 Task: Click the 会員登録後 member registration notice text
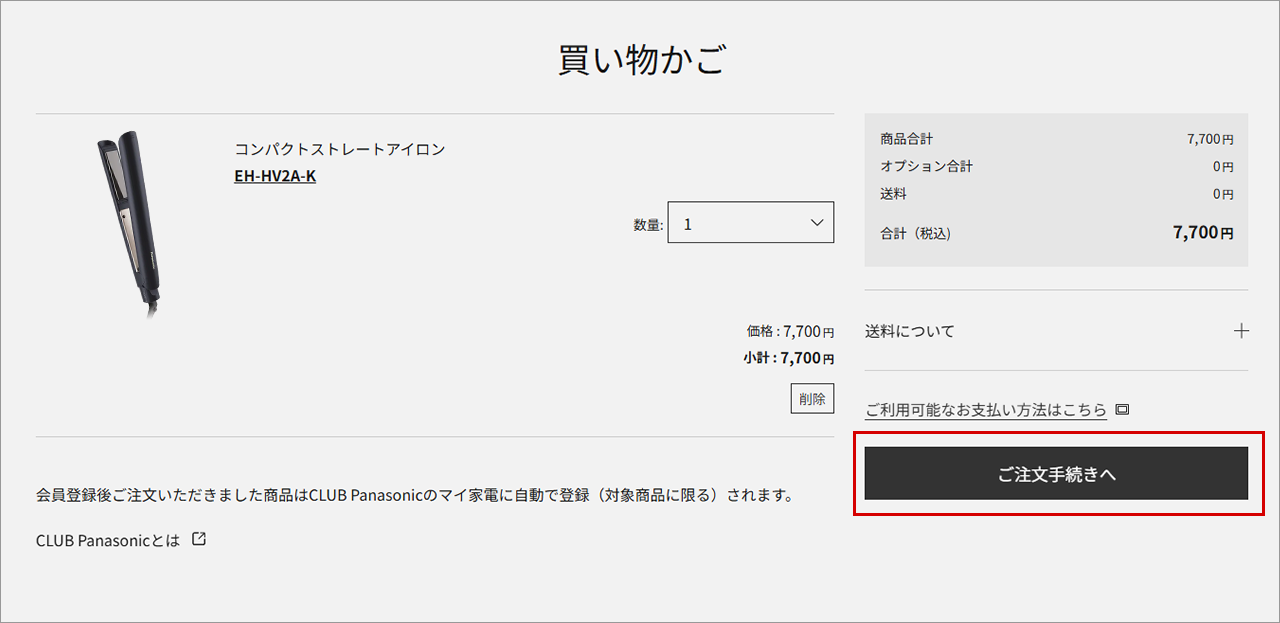tap(414, 495)
